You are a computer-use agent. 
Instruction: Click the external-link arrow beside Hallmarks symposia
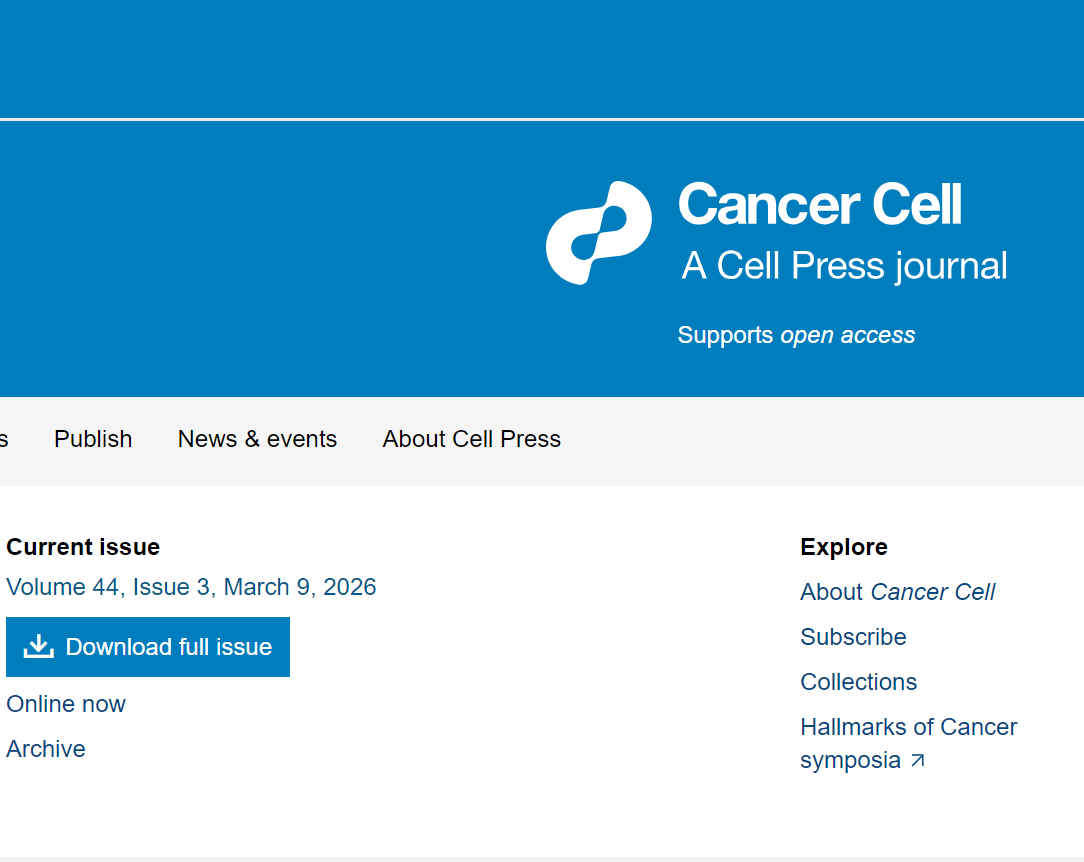coord(917,761)
